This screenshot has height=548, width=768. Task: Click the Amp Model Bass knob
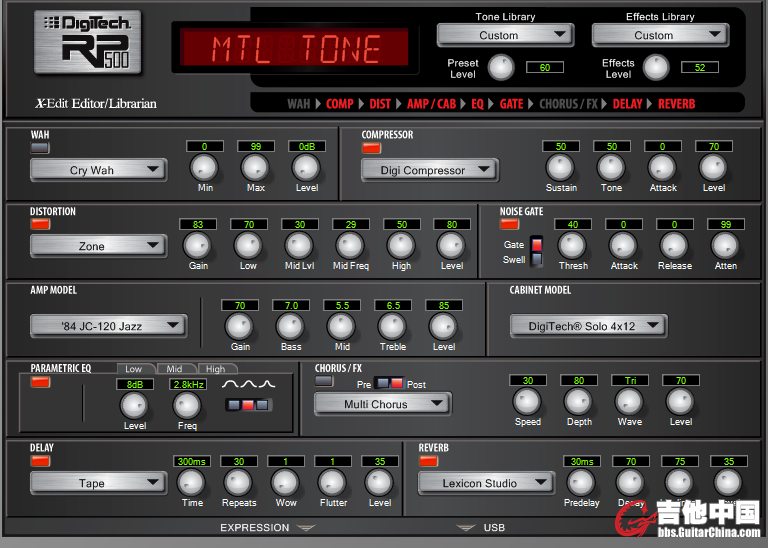pos(290,326)
